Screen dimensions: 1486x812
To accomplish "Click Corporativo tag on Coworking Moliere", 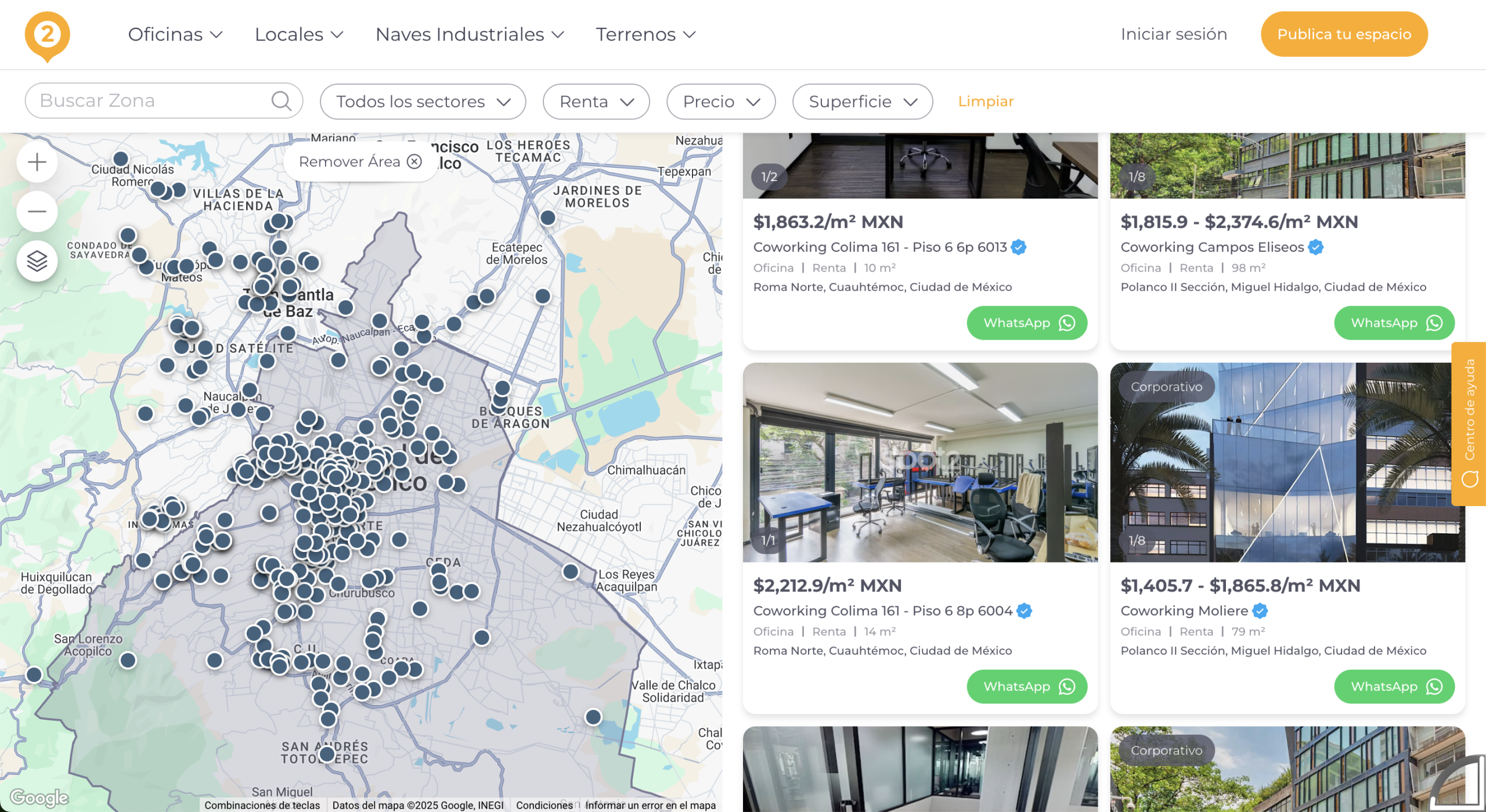I will click(x=1167, y=387).
